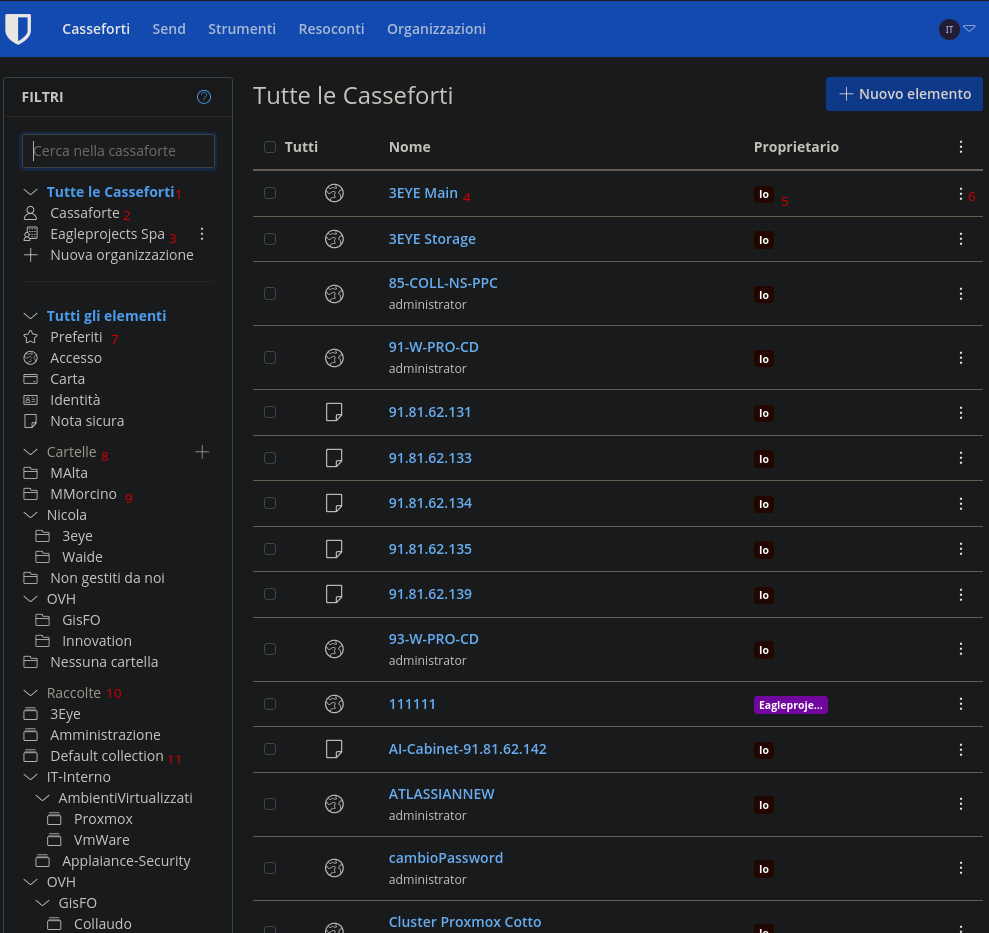Select the checkbox next to 111111
The height and width of the screenshot is (933, 989).
[x=270, y=704]
